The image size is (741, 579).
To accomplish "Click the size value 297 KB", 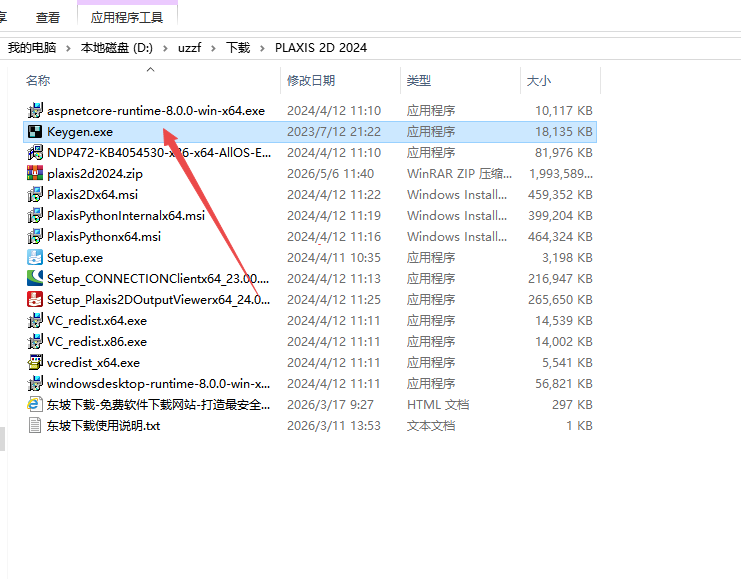I will tap(572, 405).
